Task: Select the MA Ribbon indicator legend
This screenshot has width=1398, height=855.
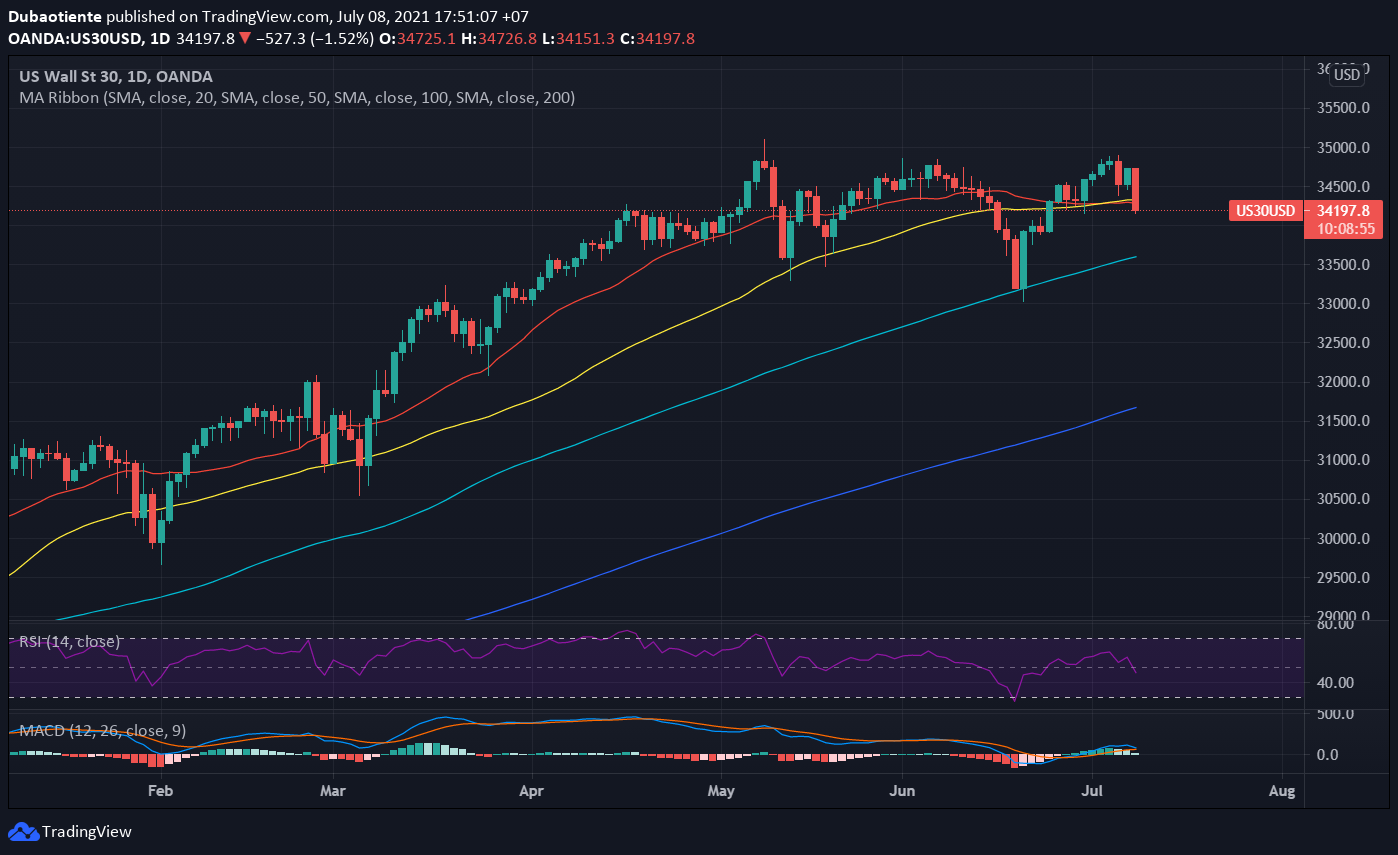Action: [x=297, y=98]
